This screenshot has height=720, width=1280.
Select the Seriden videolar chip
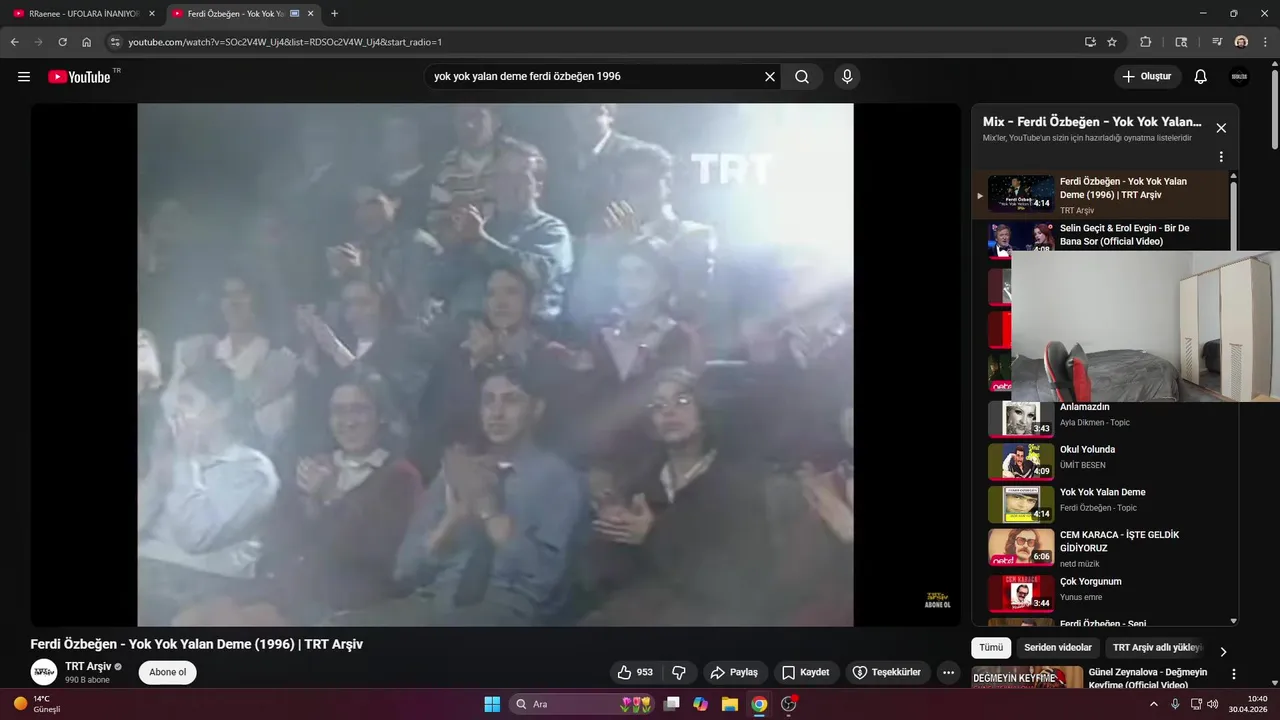(x=1058, y=648)
